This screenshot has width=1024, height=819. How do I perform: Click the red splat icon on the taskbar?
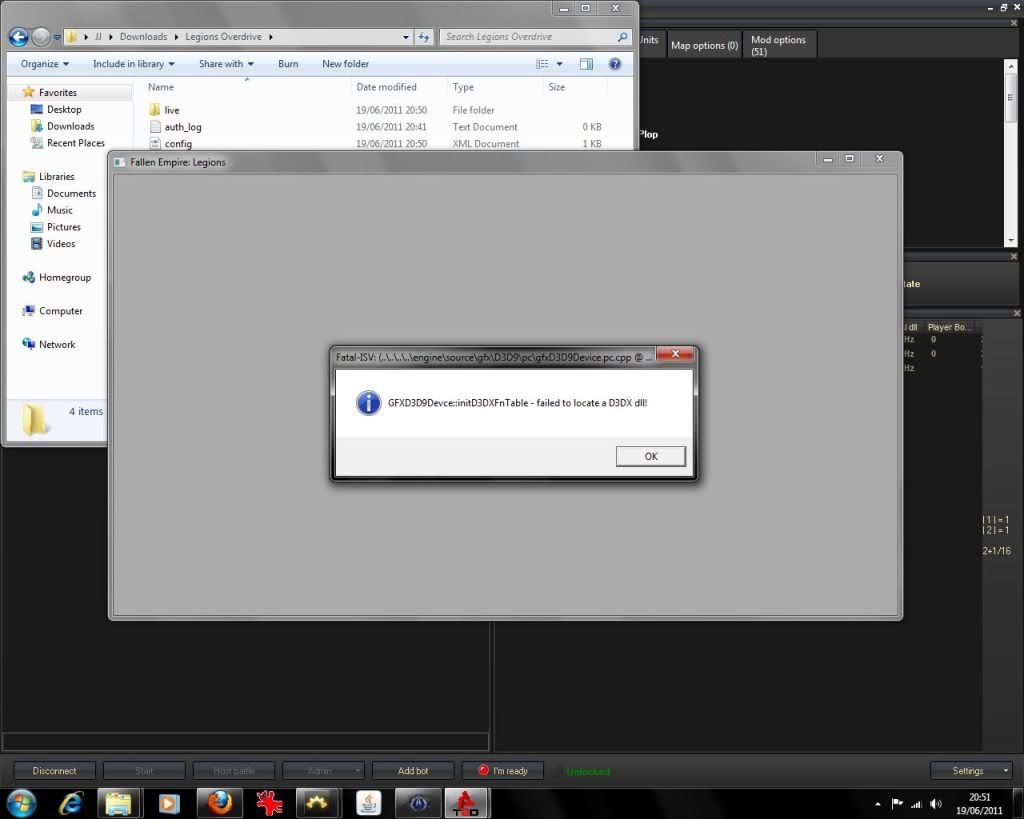click(x=268, y=803)
